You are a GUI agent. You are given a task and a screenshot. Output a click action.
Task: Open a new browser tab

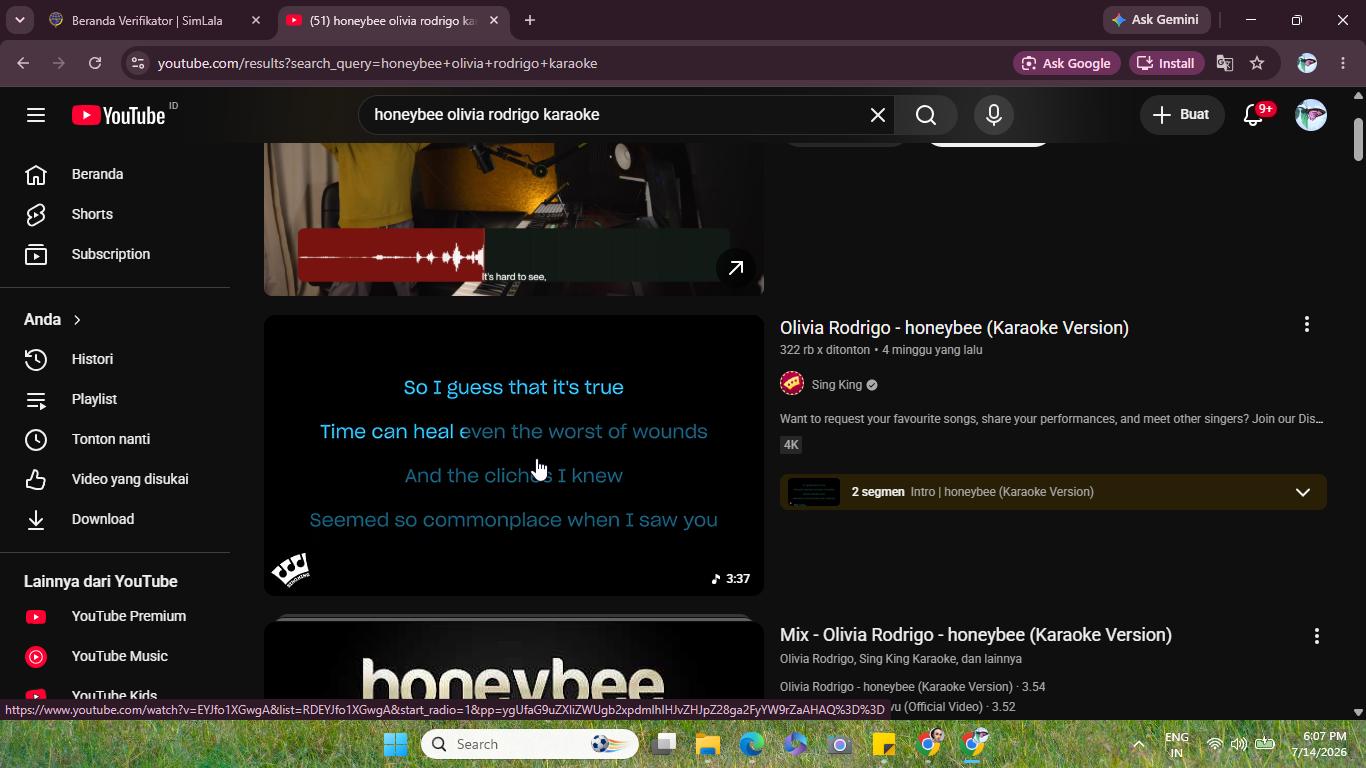tap(530, 20)
